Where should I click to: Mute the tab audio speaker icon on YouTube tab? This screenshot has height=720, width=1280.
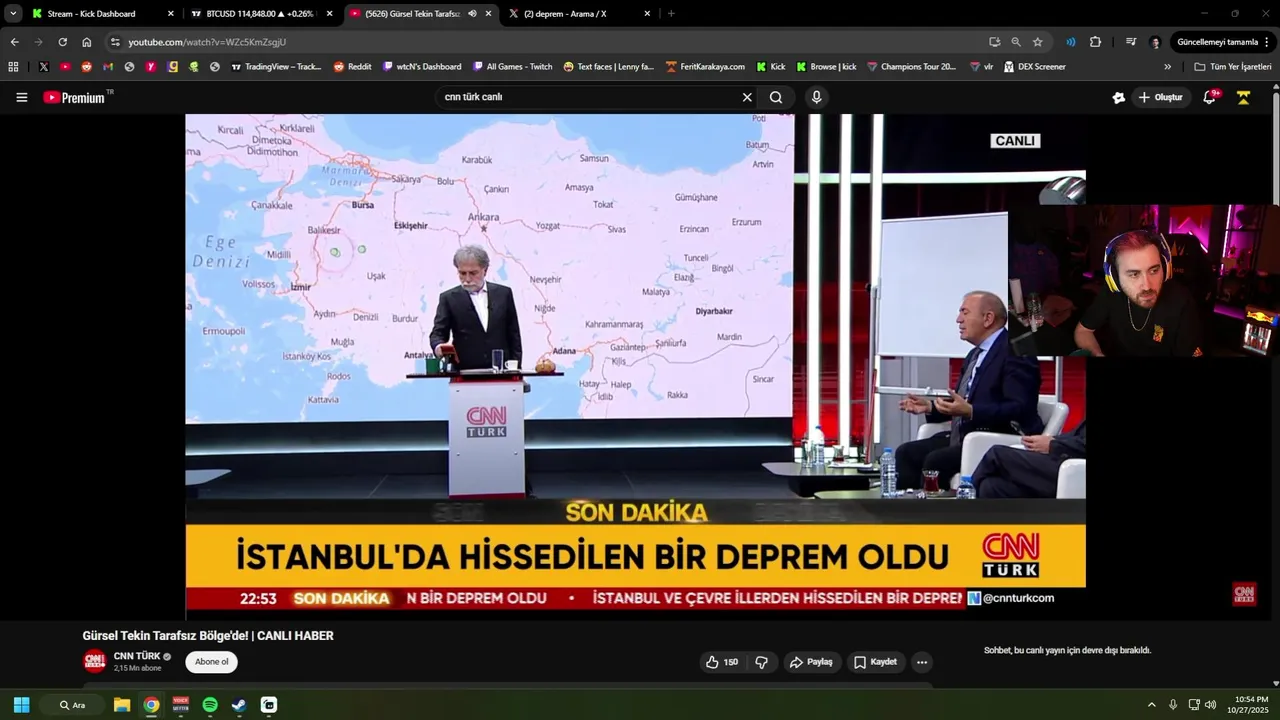472,14
